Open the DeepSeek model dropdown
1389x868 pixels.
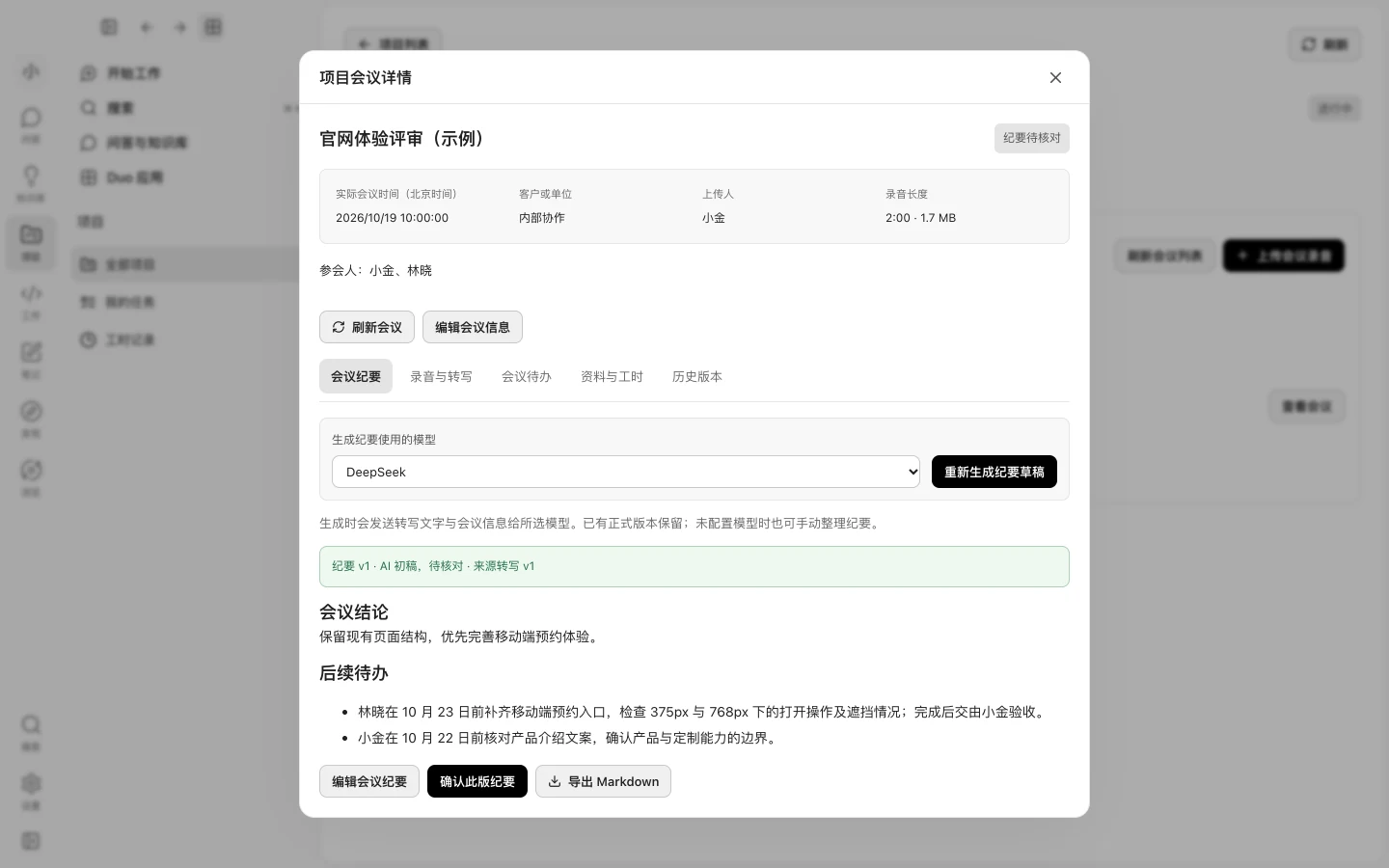click(626, 472)
